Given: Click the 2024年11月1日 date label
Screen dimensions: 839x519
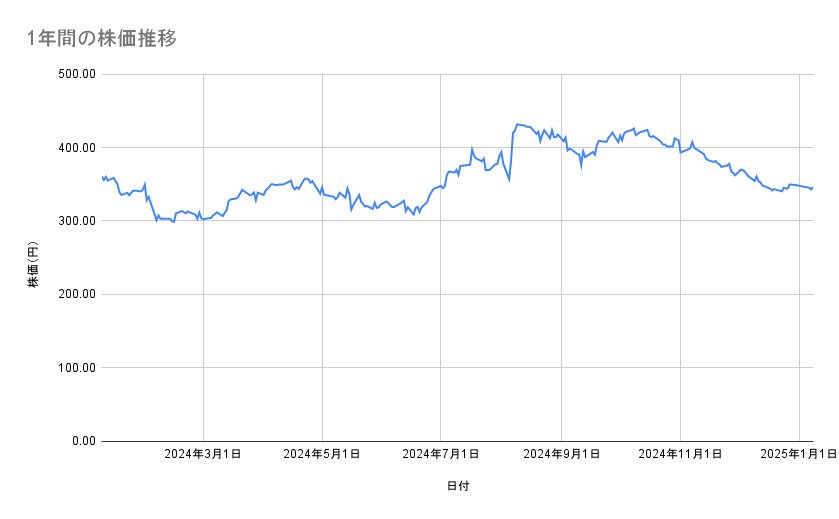Looking at the screenshot, I should coord(680,455).
